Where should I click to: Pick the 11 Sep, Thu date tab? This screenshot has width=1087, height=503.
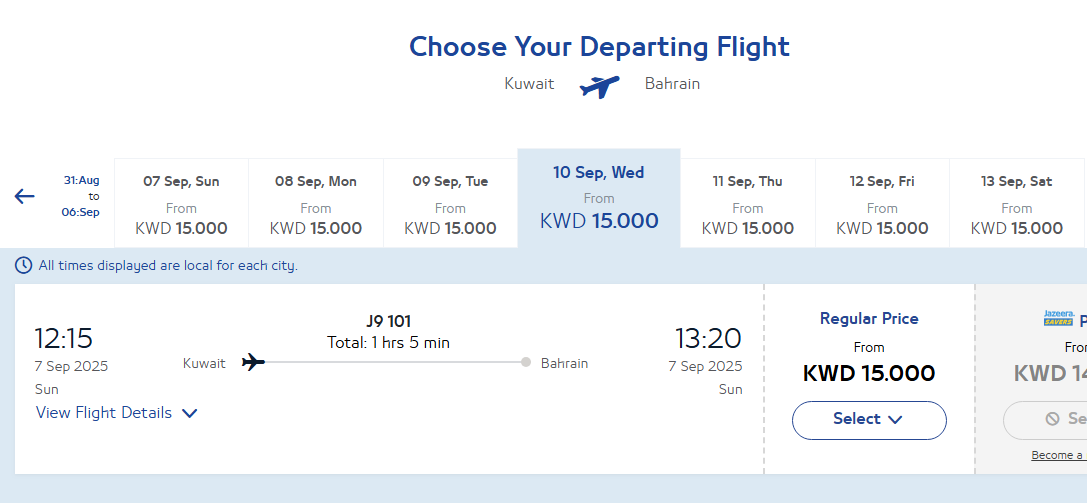click(x=747, y=203)
